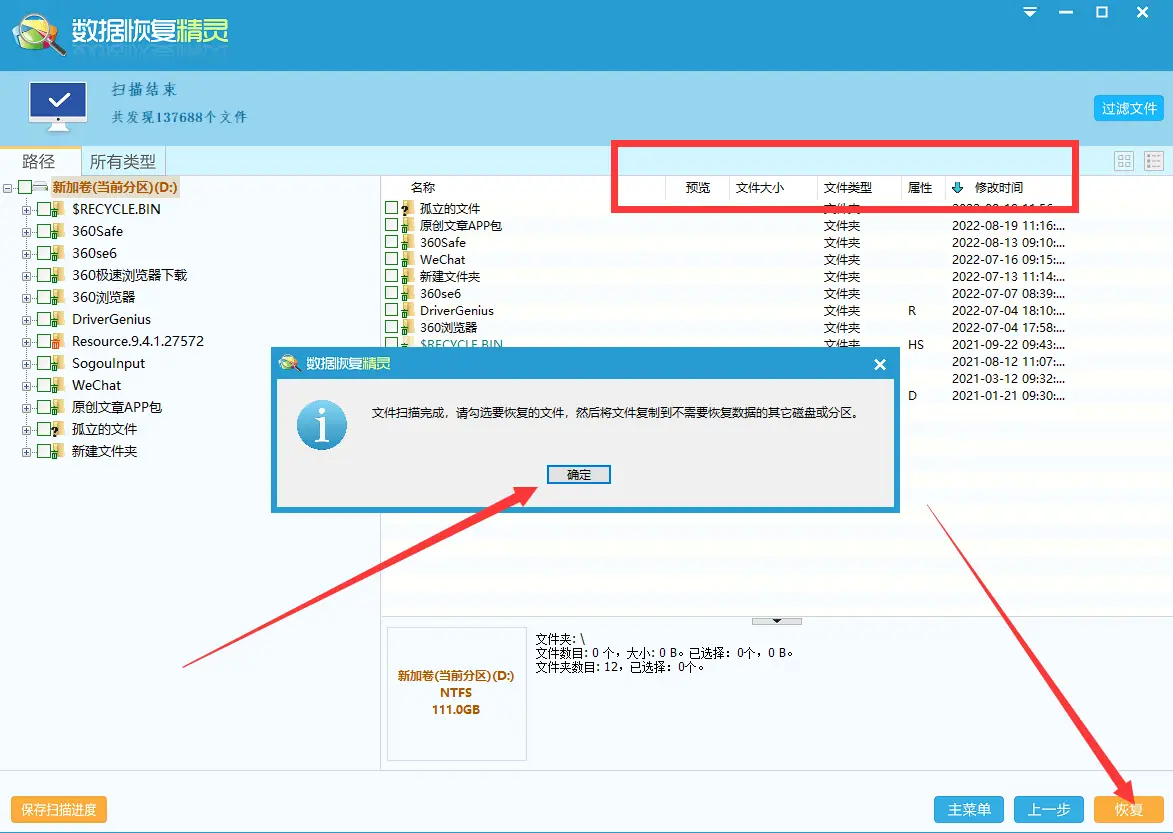Switch to detailed list view
Screen dimensions: 1173x833
[x=1153, y=161]
